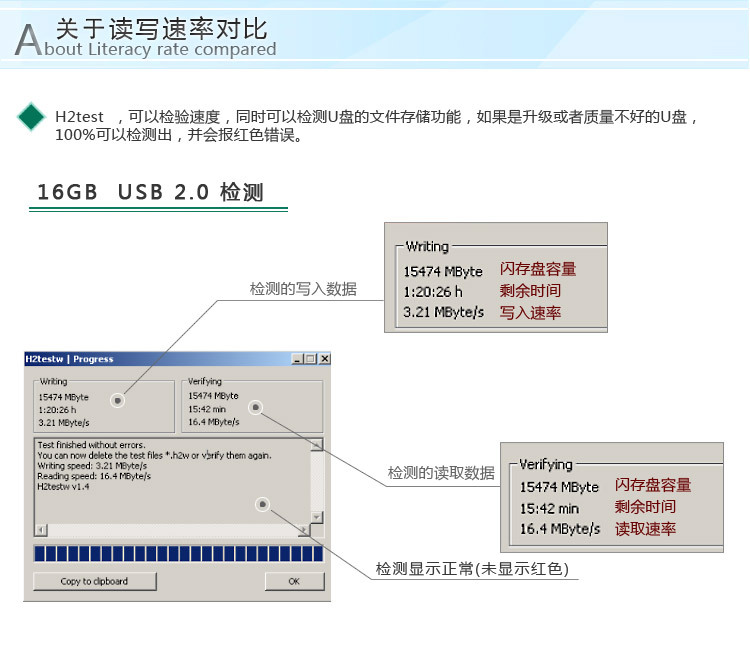Click the green diamond bullet icon

tap(32, 116)
